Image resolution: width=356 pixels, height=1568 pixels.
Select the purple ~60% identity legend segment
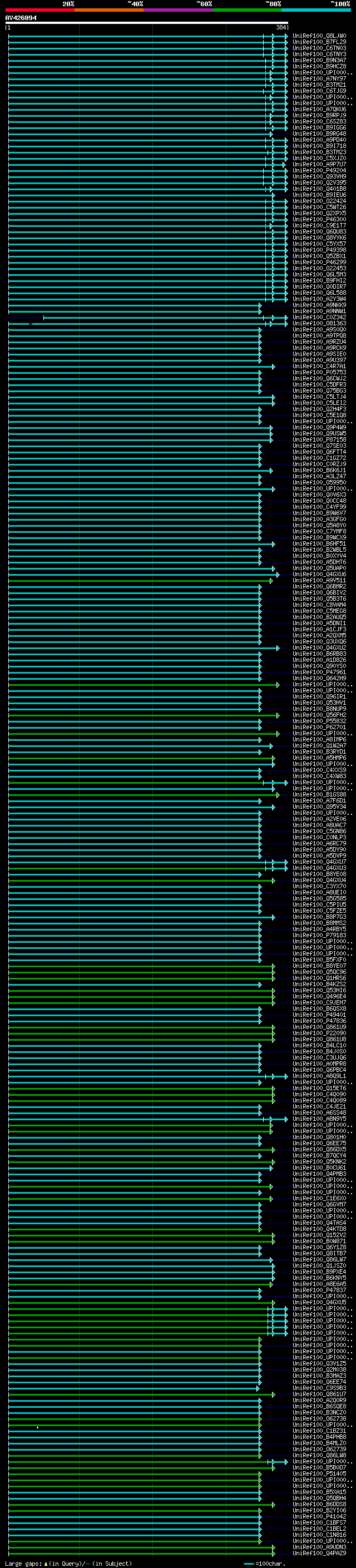179,10
